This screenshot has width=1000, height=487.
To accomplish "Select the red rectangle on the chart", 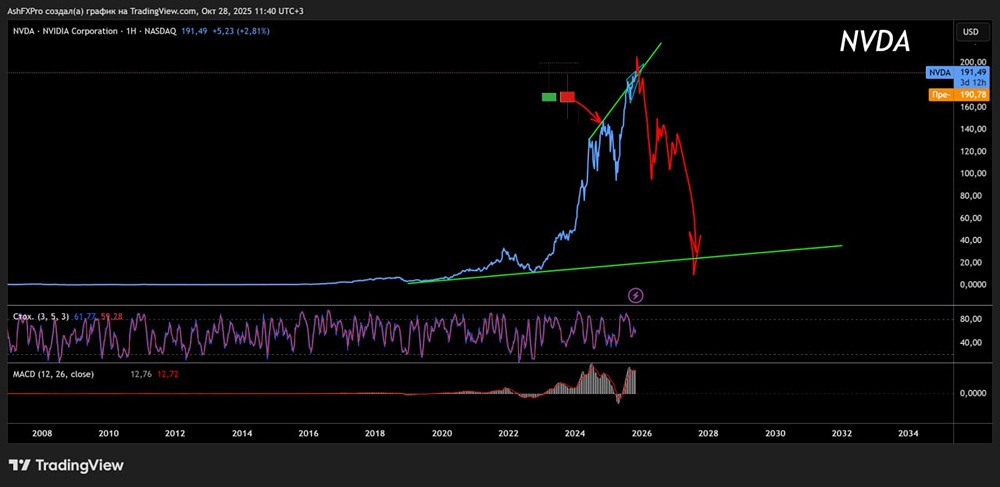I will (567, 97).
